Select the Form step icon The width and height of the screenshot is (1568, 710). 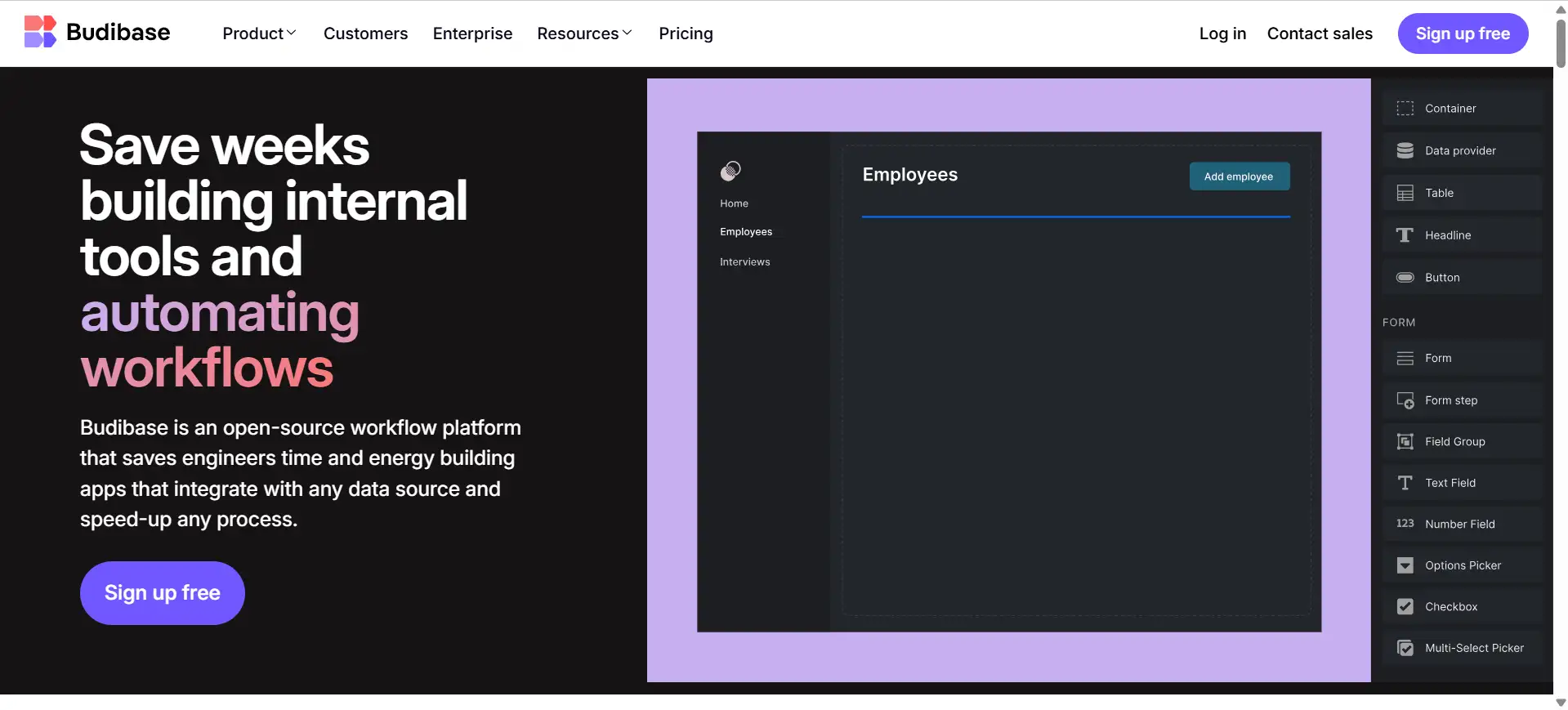1405,400
